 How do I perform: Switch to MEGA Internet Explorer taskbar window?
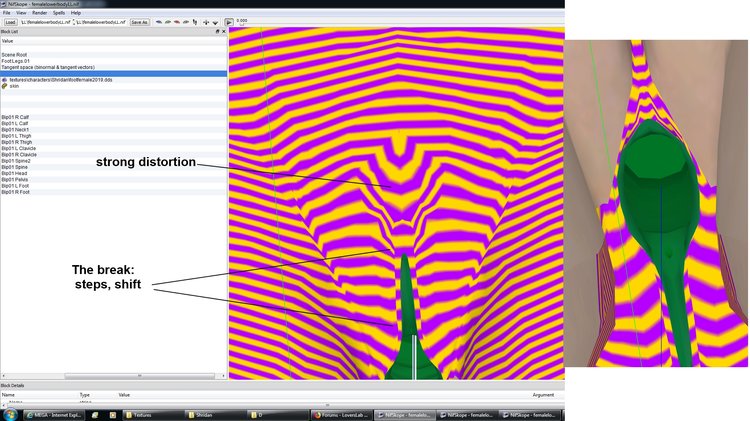point(54,415)
